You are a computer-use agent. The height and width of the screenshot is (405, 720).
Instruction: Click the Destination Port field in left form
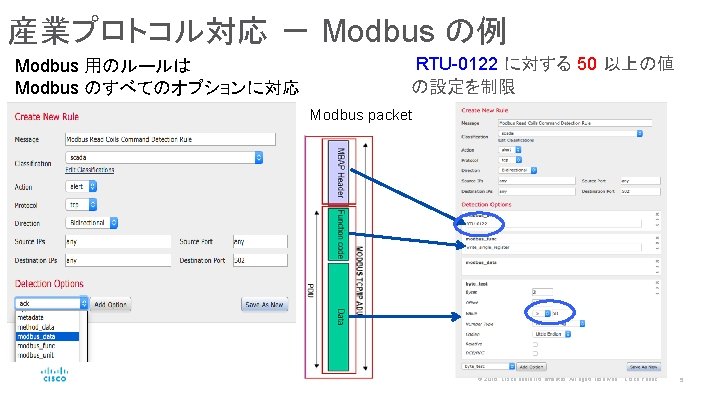pos(260,260)
